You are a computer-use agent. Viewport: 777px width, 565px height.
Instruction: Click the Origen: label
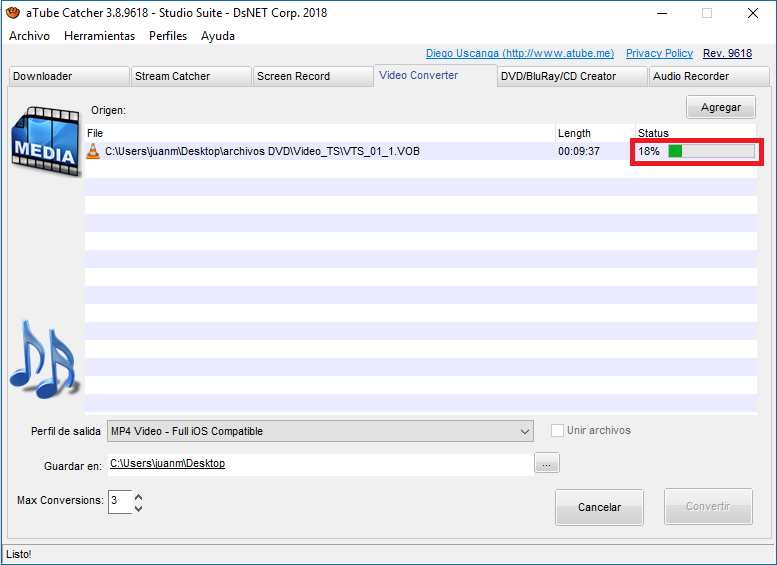[x=108, y=110]
